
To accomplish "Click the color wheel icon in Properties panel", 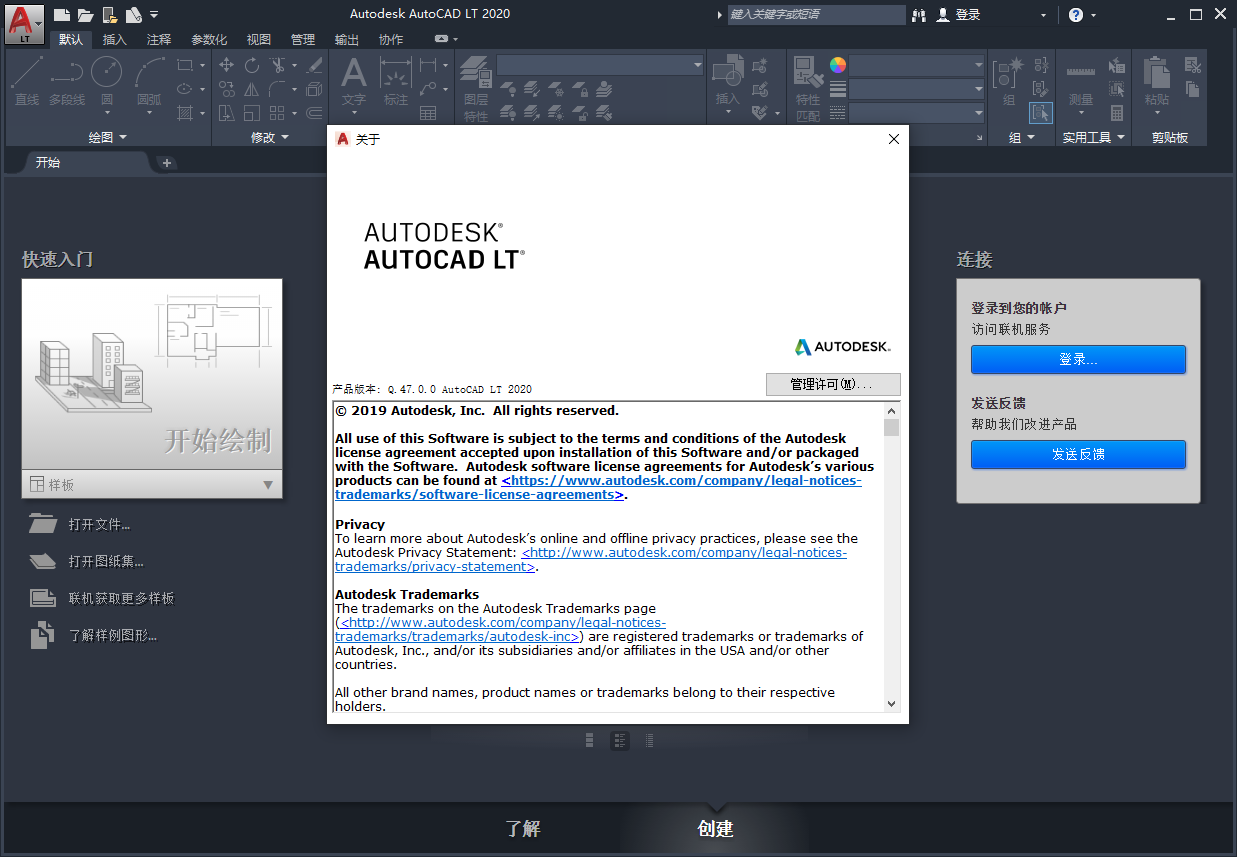I will 837,65.
